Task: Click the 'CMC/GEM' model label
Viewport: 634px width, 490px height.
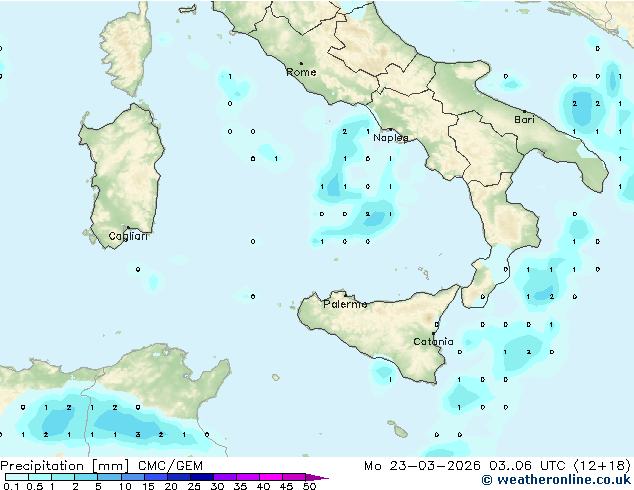Action: pos(170,466)
